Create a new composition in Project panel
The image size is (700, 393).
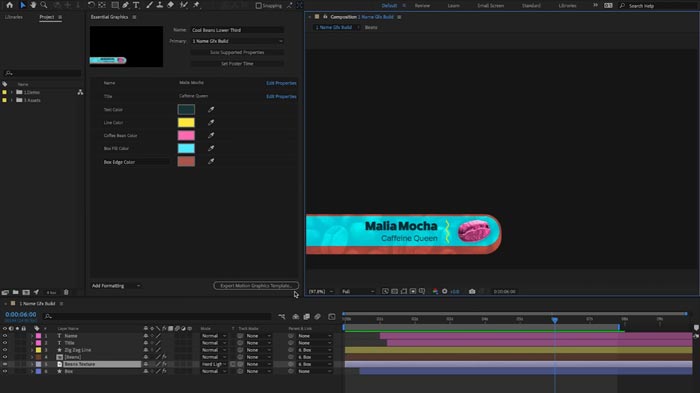click(x=26, y=292)
